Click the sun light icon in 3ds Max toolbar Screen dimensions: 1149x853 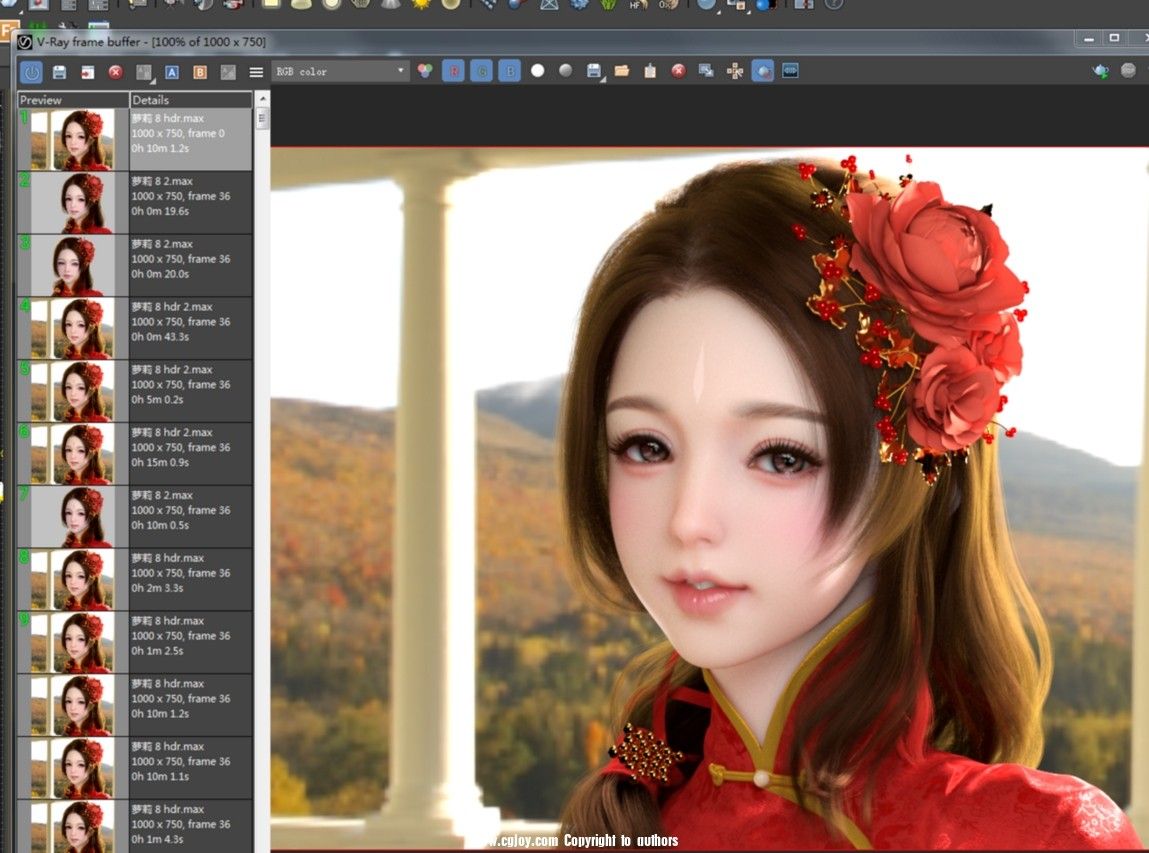click(421, 4)
